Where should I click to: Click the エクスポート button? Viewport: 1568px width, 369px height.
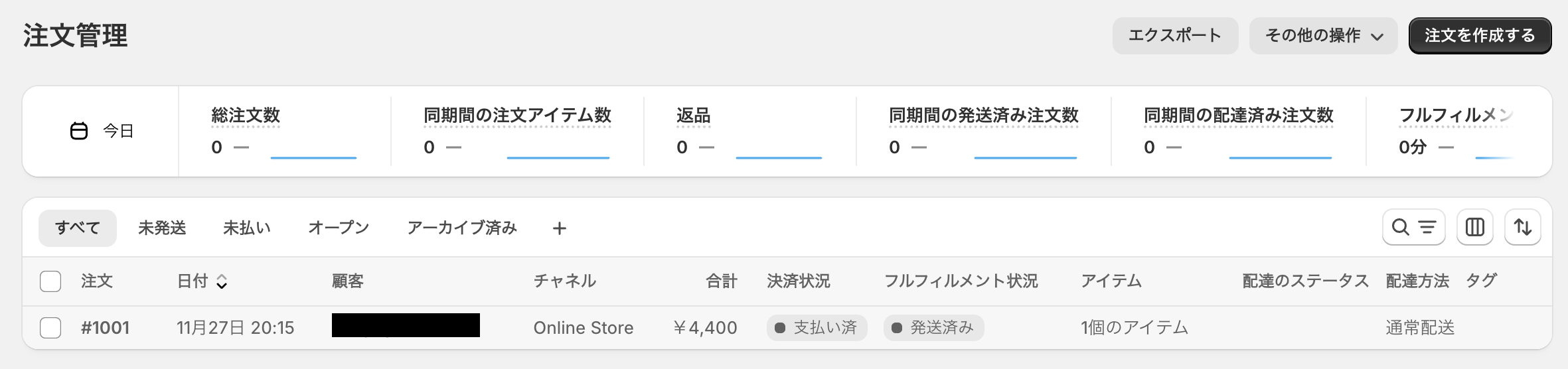1175,36
